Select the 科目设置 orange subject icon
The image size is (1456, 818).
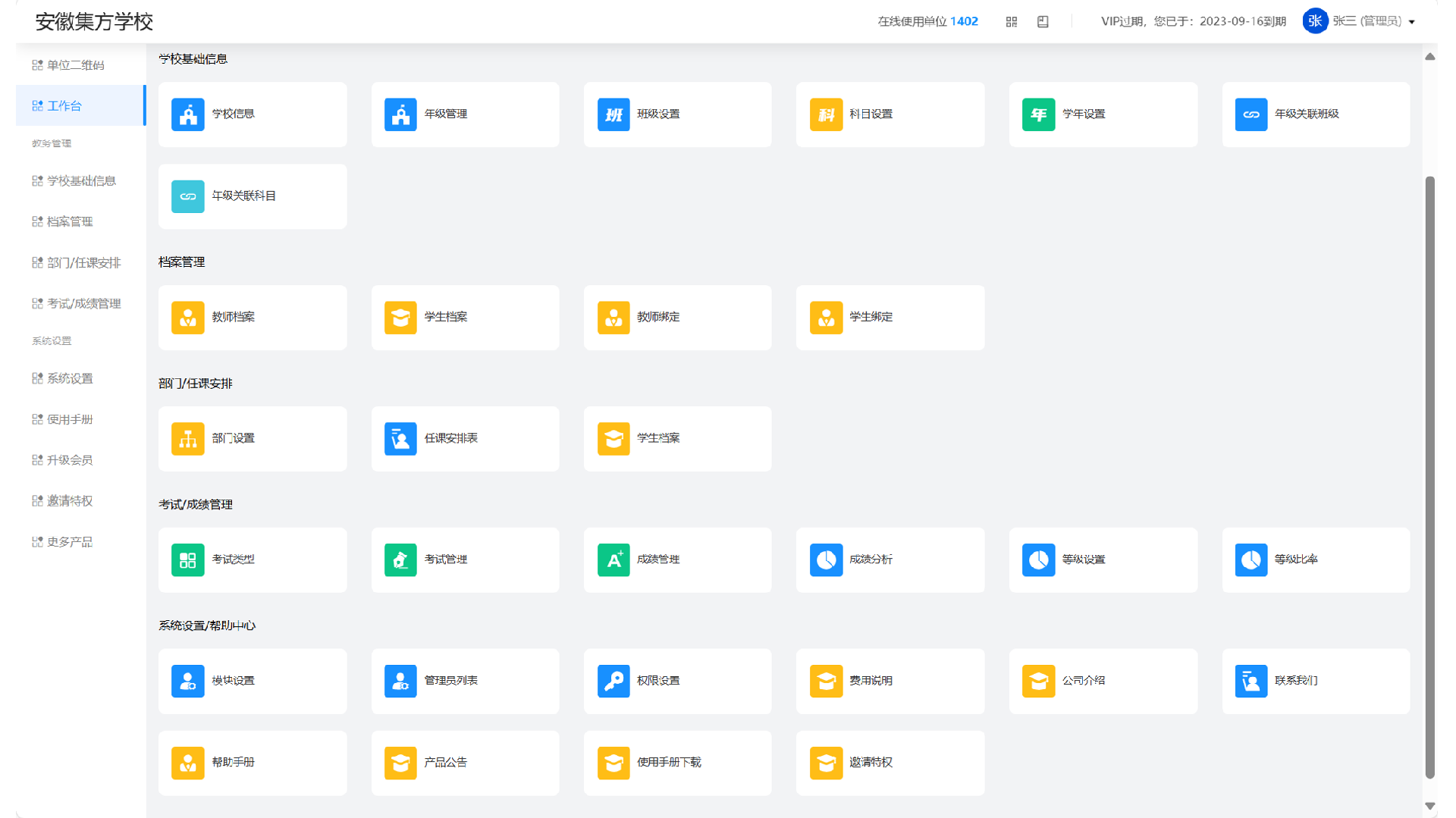point(826,114)
